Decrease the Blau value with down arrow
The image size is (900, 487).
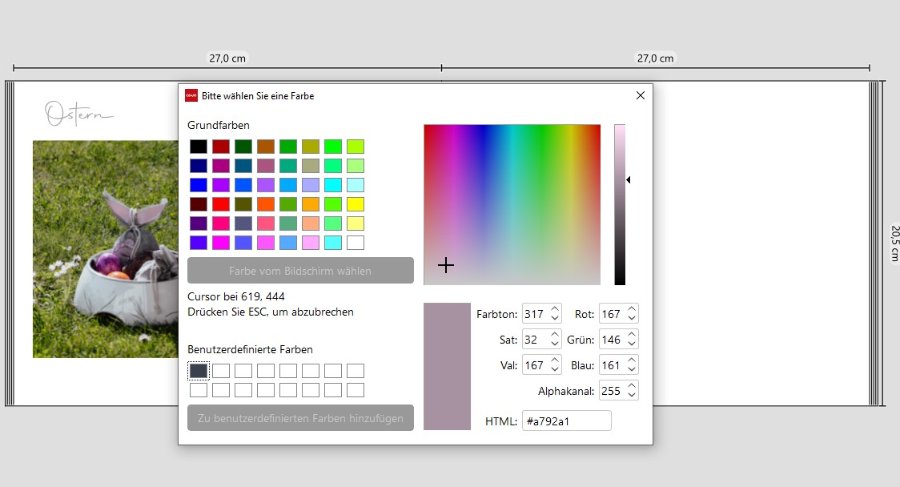[632, 370]
